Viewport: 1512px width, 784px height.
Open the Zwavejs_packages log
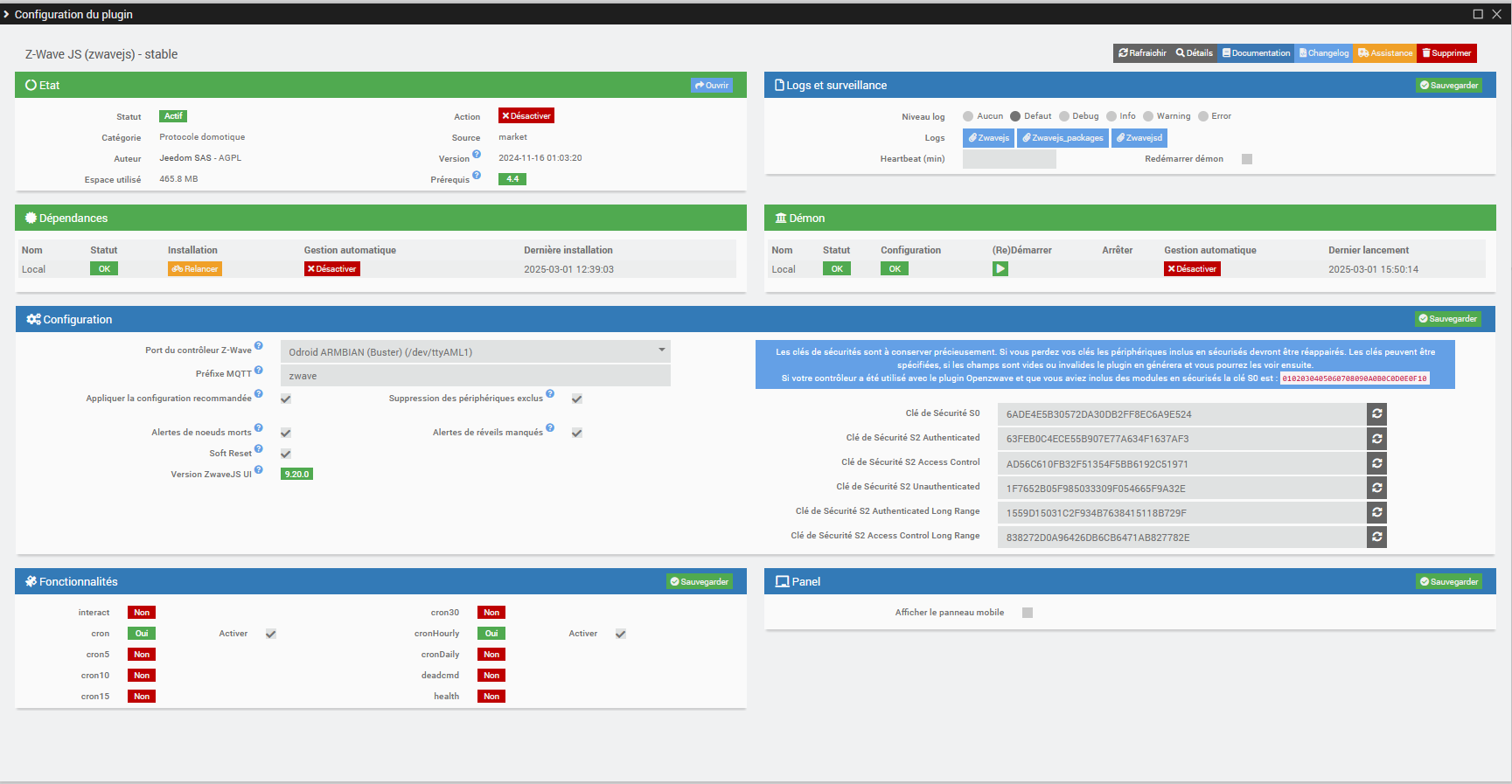1063,138
